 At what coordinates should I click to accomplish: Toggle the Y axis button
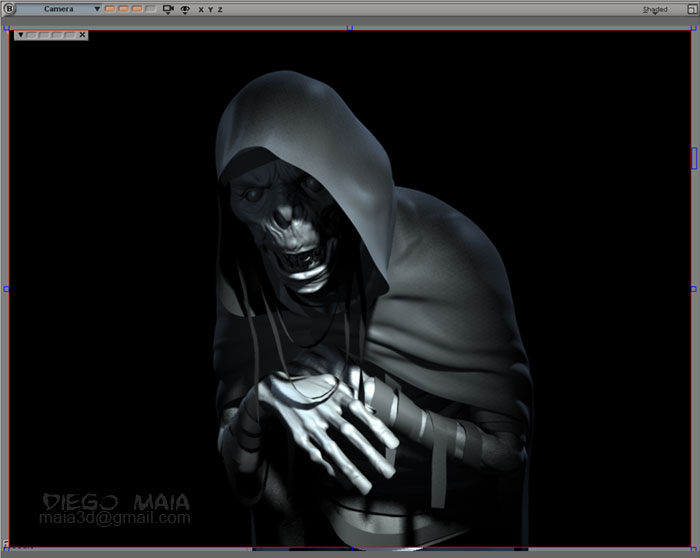[210, 9]
